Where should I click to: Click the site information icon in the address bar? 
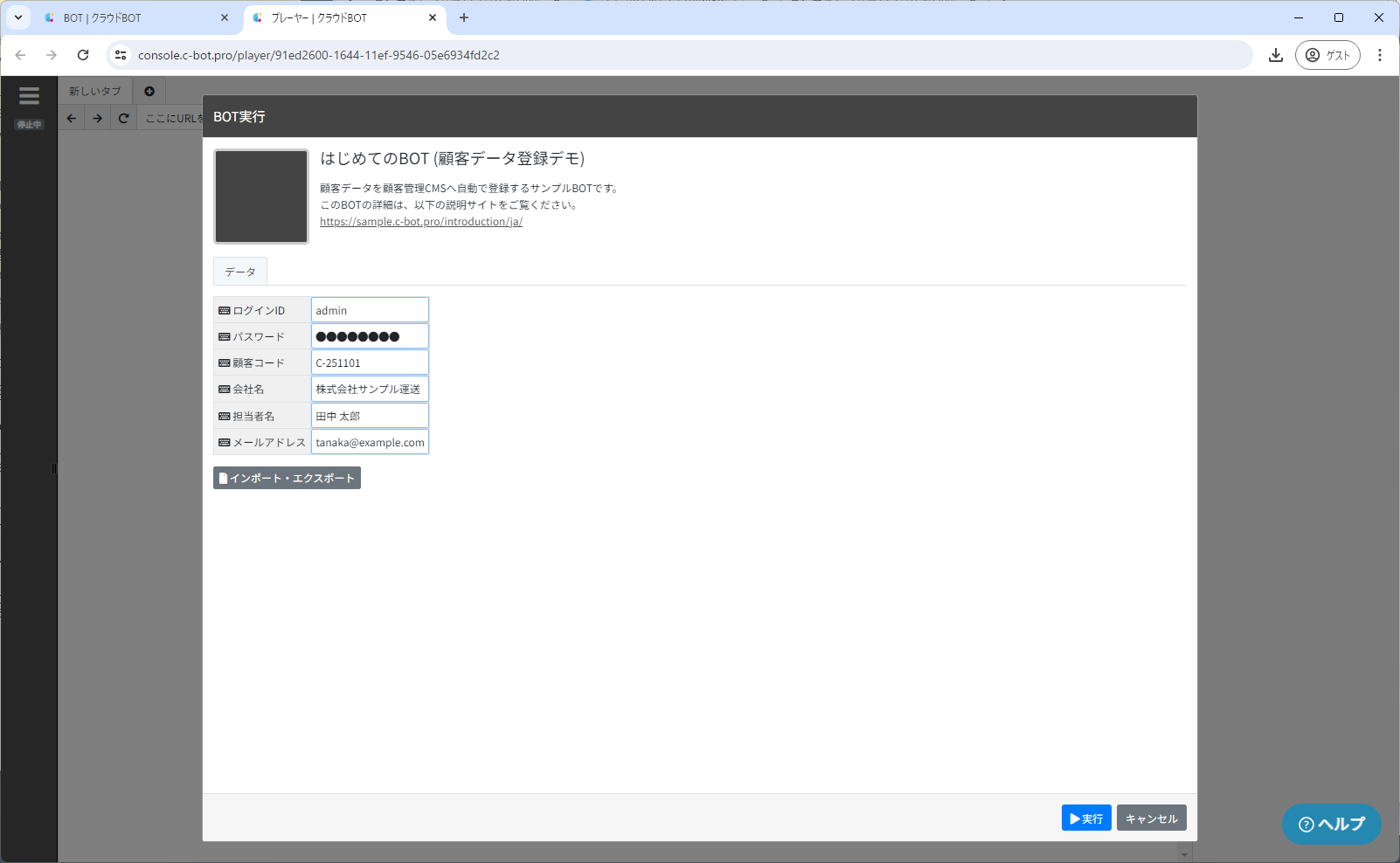(x=121, y=55)
